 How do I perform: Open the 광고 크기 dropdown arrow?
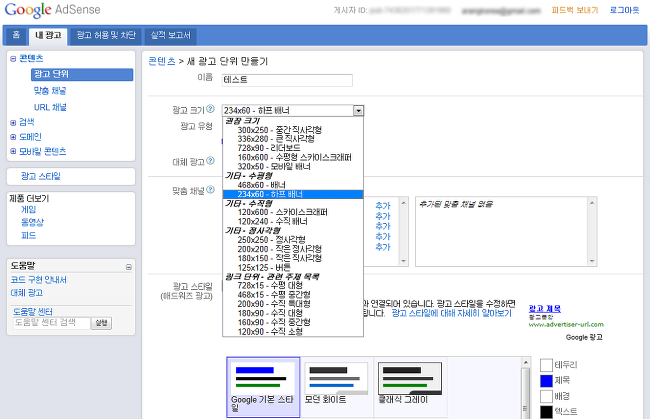(x=358, y=111)
